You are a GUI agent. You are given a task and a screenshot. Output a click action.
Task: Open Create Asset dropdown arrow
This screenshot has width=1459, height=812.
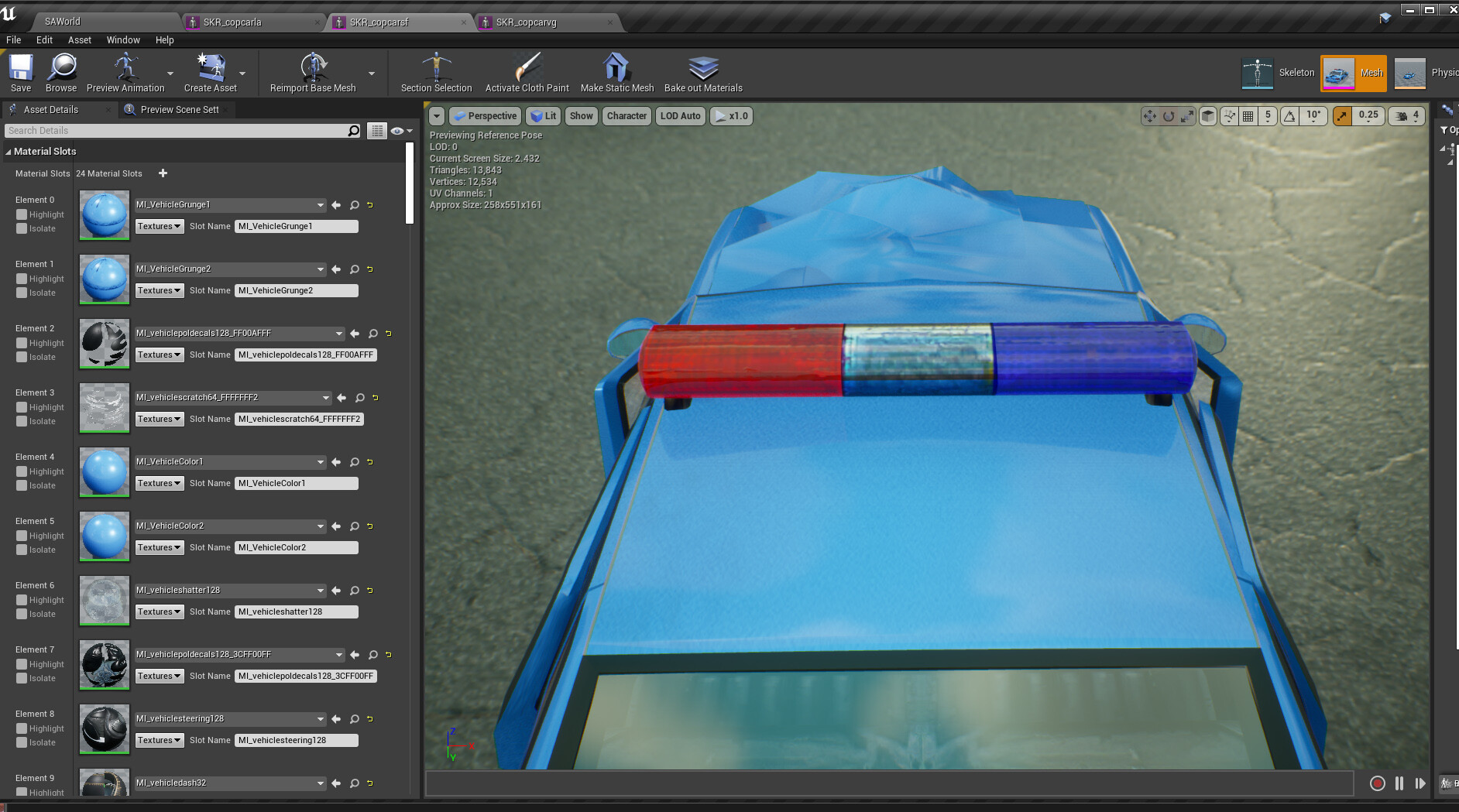(242, 74)
